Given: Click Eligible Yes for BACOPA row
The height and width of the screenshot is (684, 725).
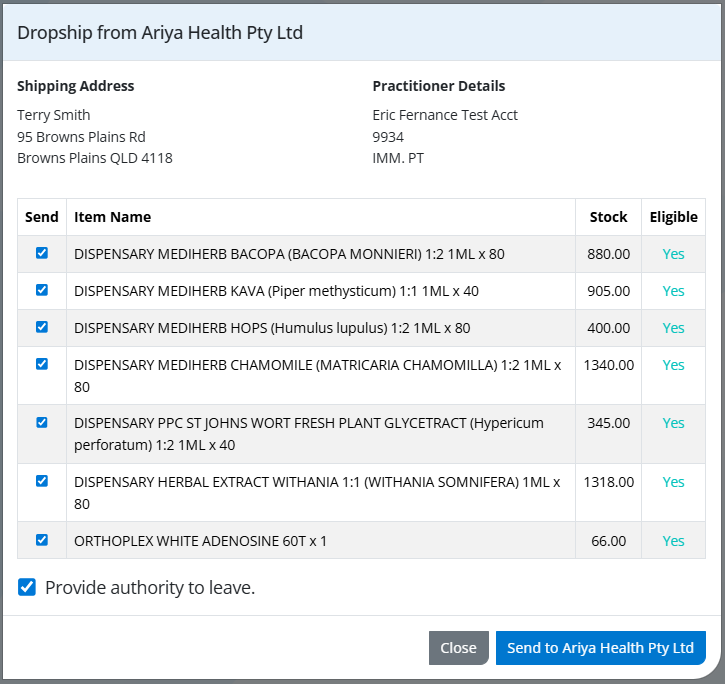Looking at the screenshot, I should coord(673,254).
